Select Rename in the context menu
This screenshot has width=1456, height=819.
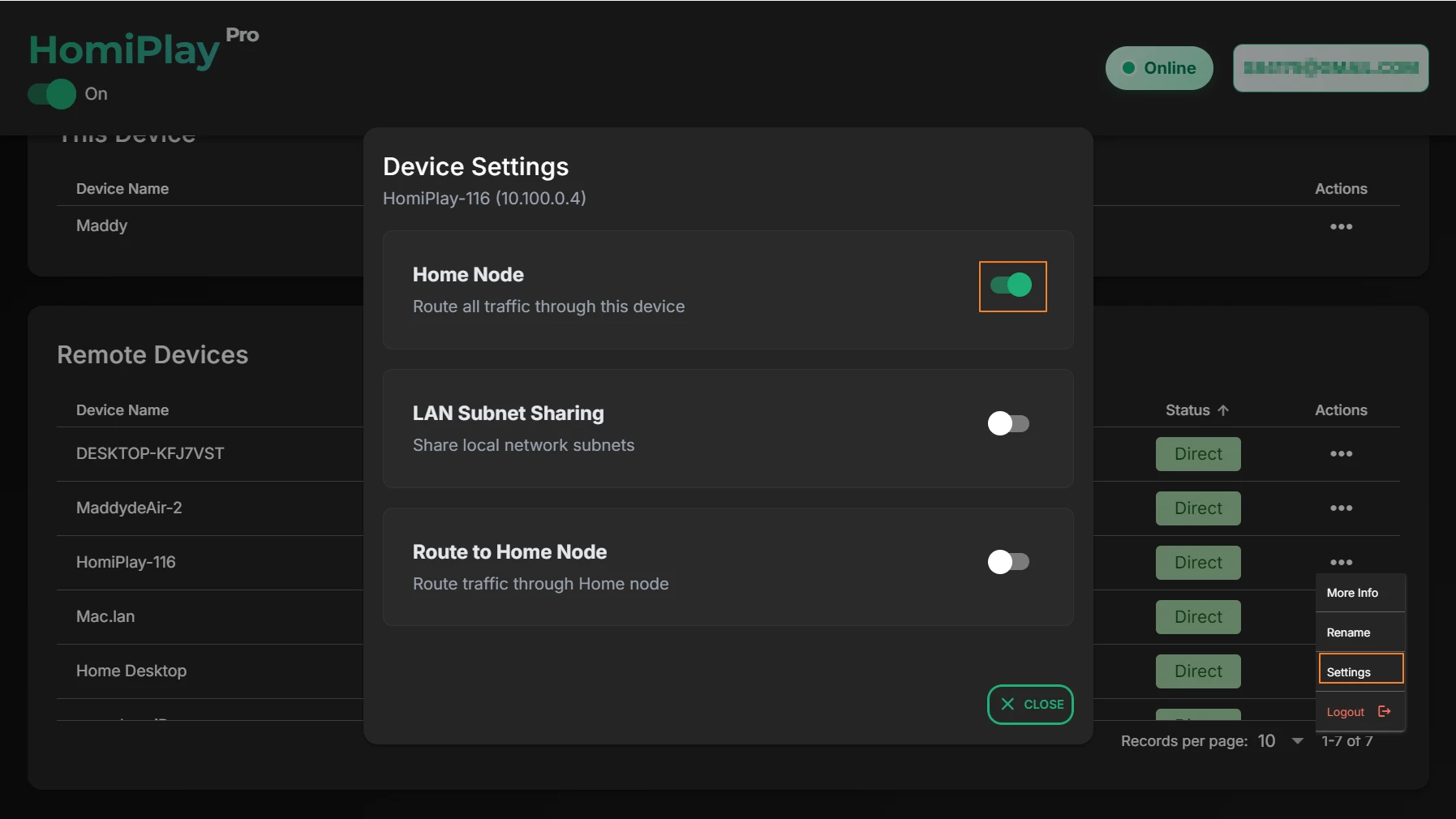tap(1360, 632)
